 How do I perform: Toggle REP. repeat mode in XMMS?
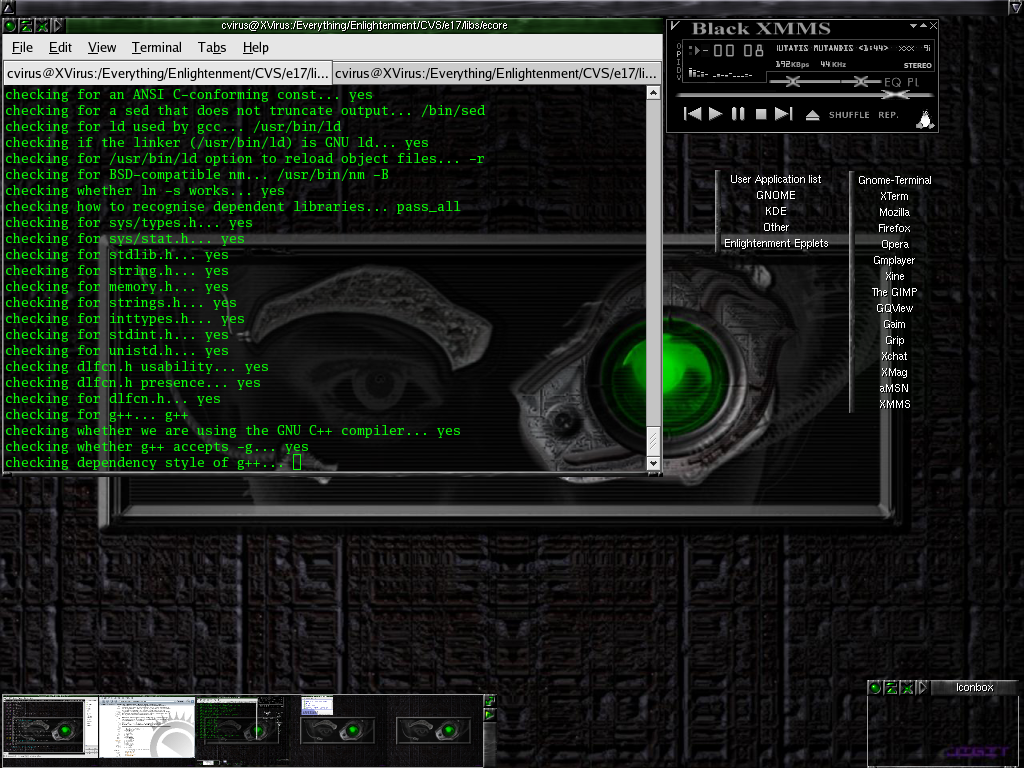click(888, 115)
